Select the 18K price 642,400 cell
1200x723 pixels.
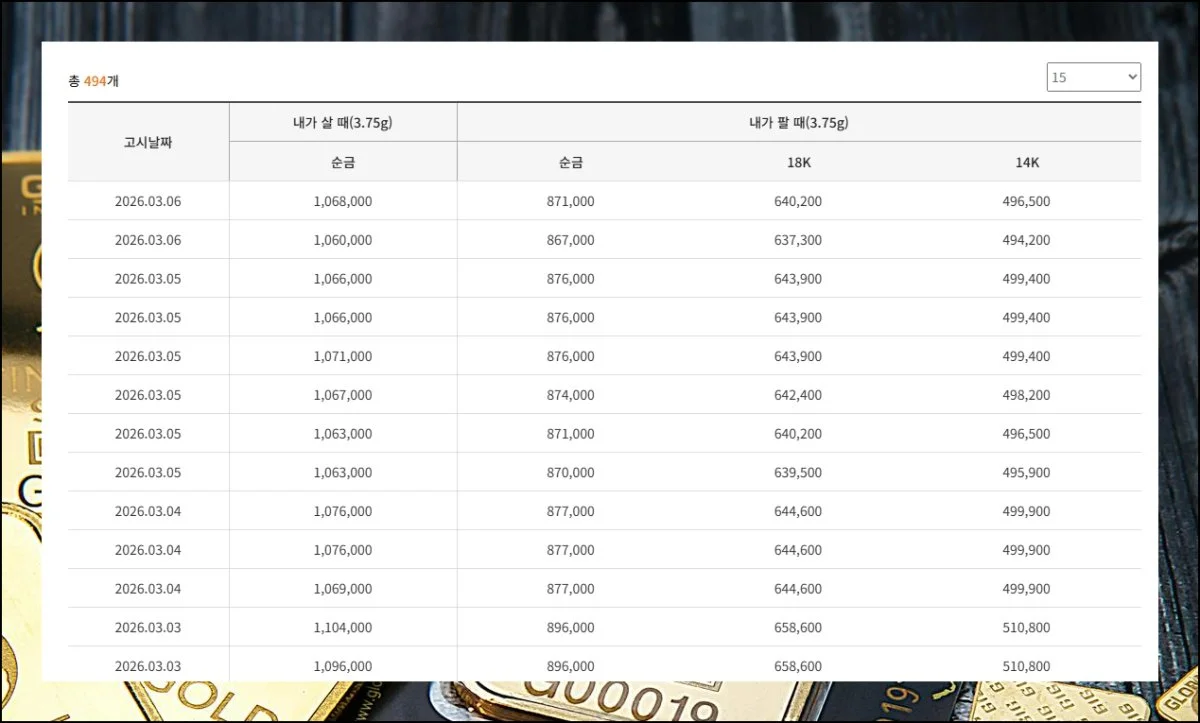798,395
